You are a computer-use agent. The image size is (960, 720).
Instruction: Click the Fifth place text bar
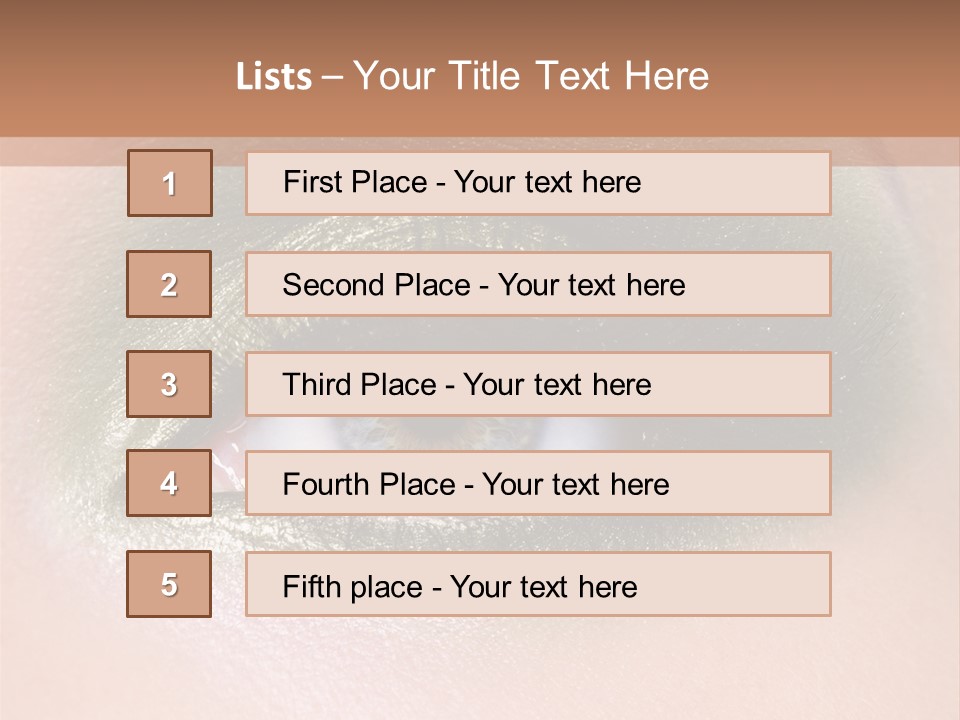(x=538, y=584)
